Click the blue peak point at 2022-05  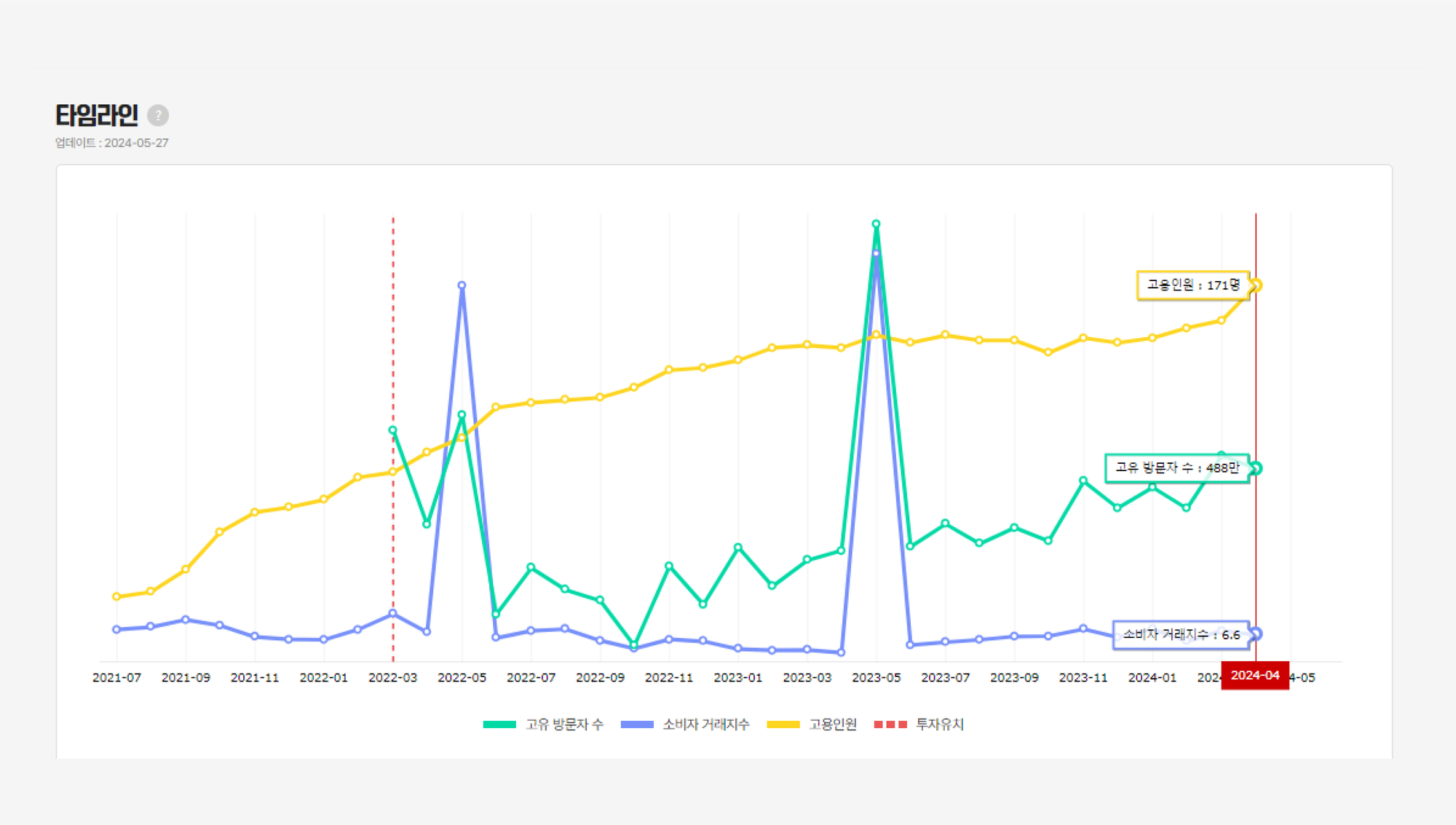[x=462, y=285]
